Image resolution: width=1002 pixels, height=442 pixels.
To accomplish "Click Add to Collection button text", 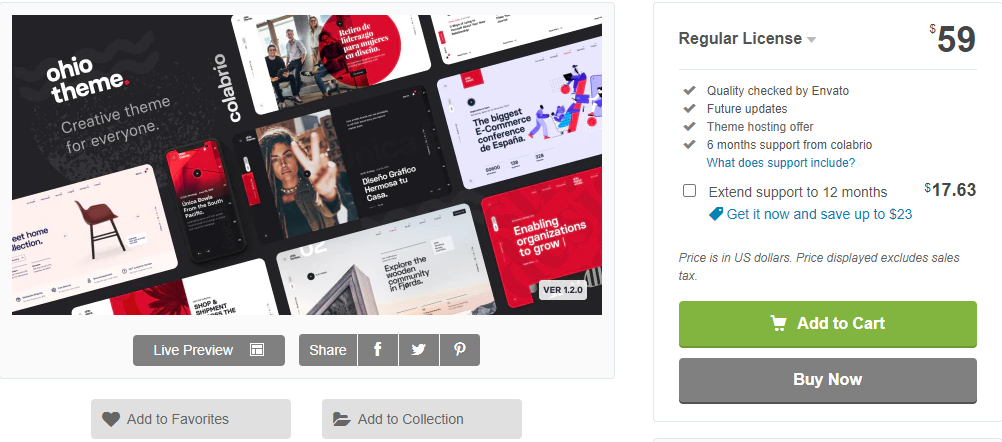I will 411,419.
